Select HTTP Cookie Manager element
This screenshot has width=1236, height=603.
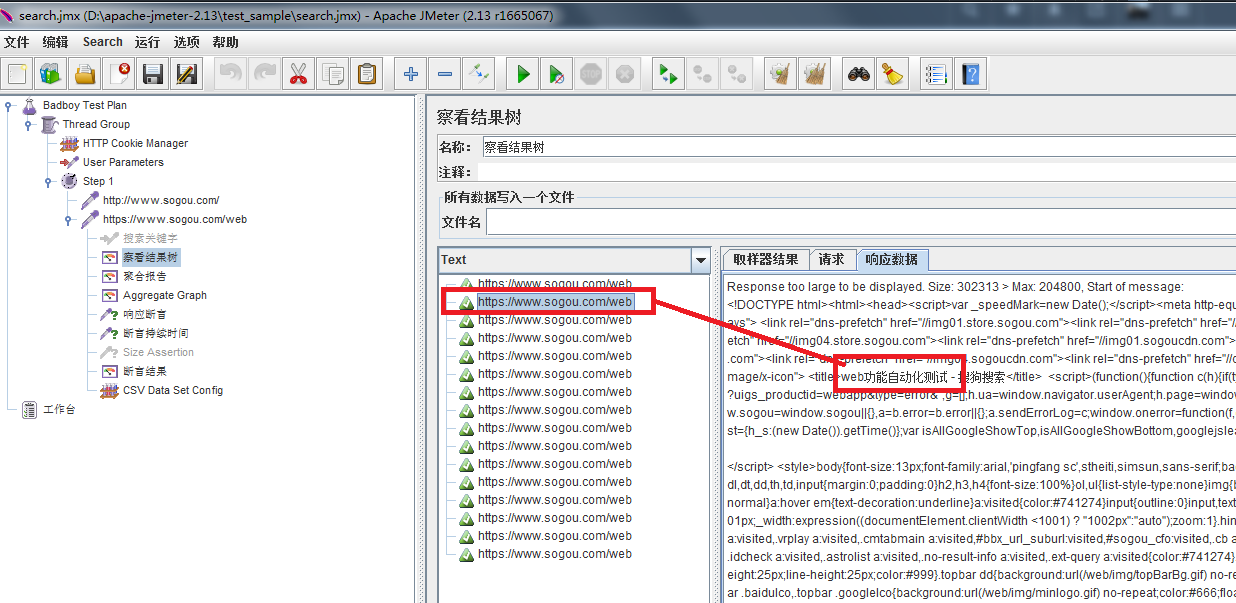point(135,143)
